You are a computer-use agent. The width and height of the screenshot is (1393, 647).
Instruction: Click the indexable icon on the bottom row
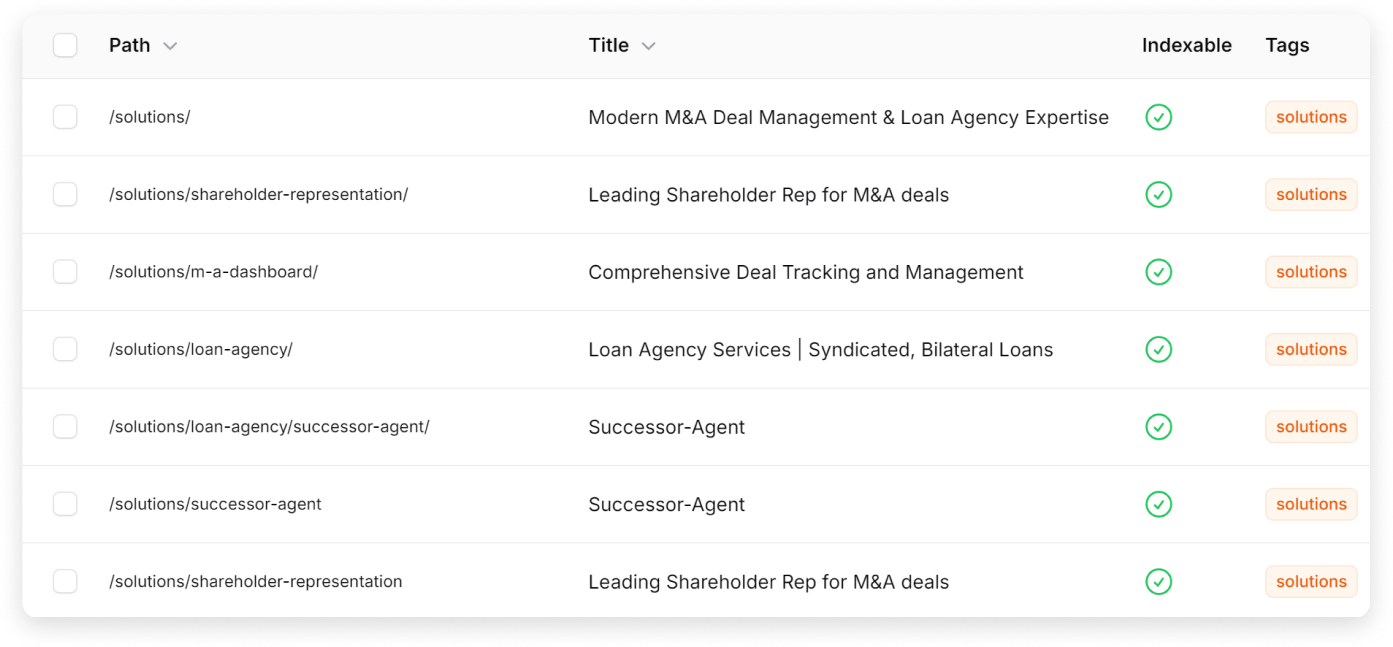pyautogui.click(x=1160, y=581)
